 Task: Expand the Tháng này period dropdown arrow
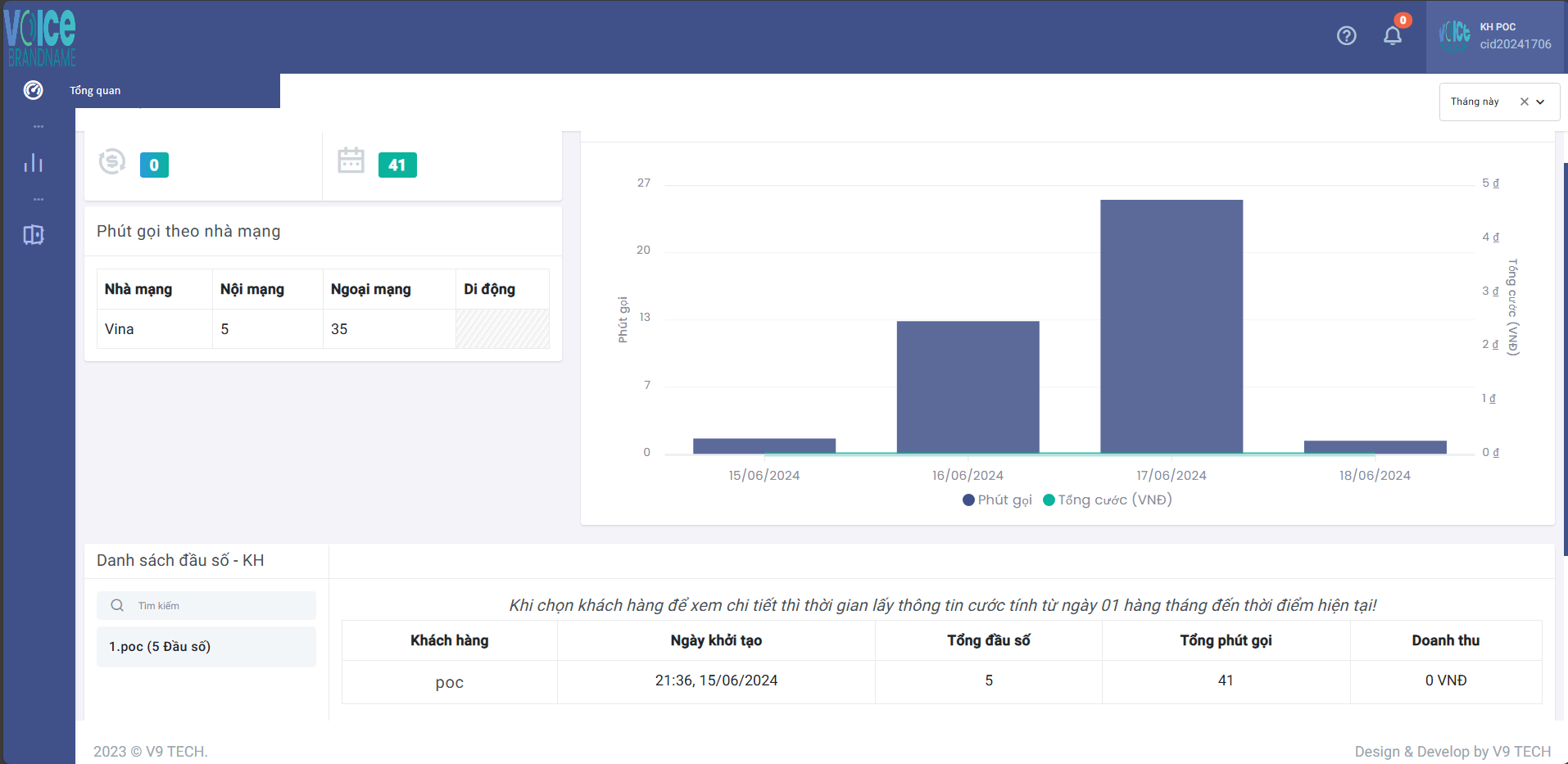[1540, 102]
